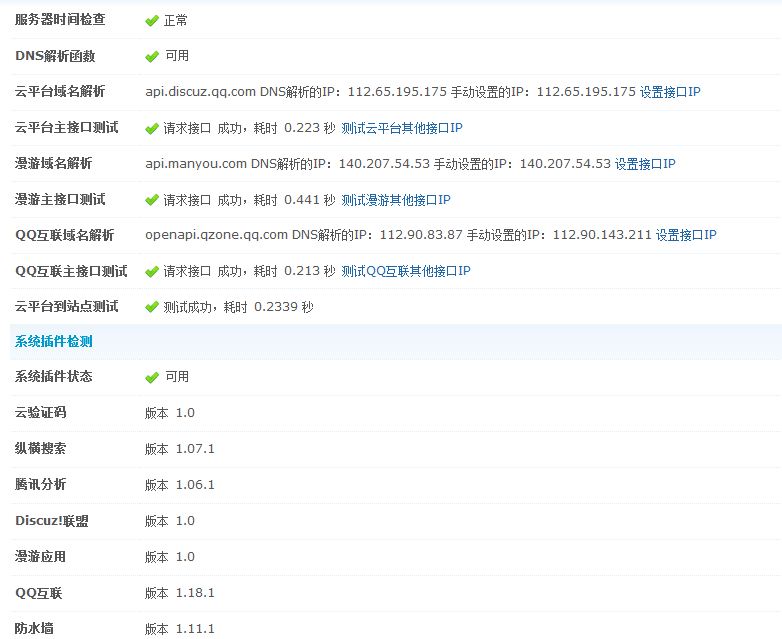Screen dimensions: 782x639
Task: Open 测试漫游其他接口IP link
Action: point(395,200)
